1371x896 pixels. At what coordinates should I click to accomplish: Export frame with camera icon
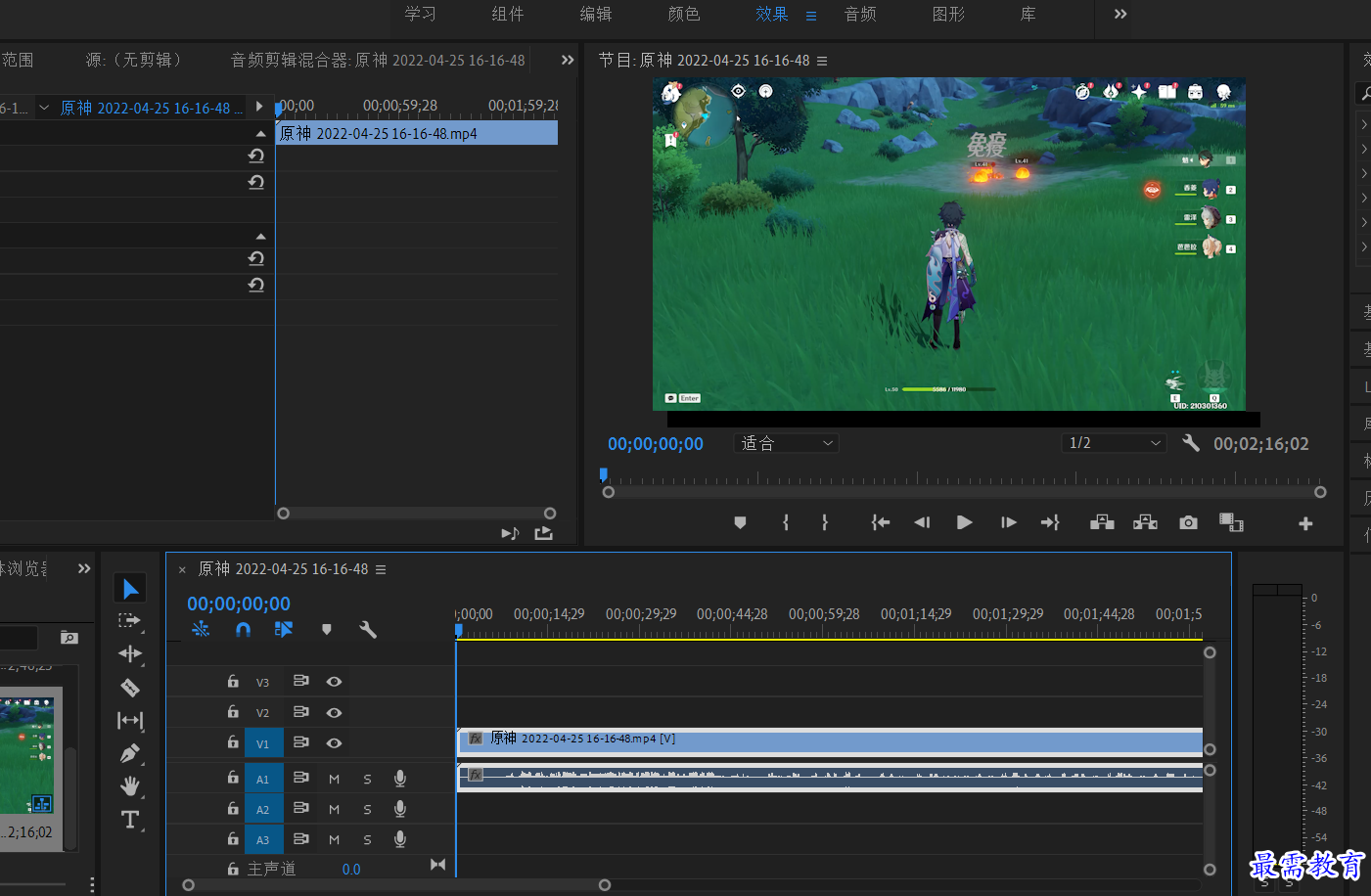click(x=1188, y=522)
